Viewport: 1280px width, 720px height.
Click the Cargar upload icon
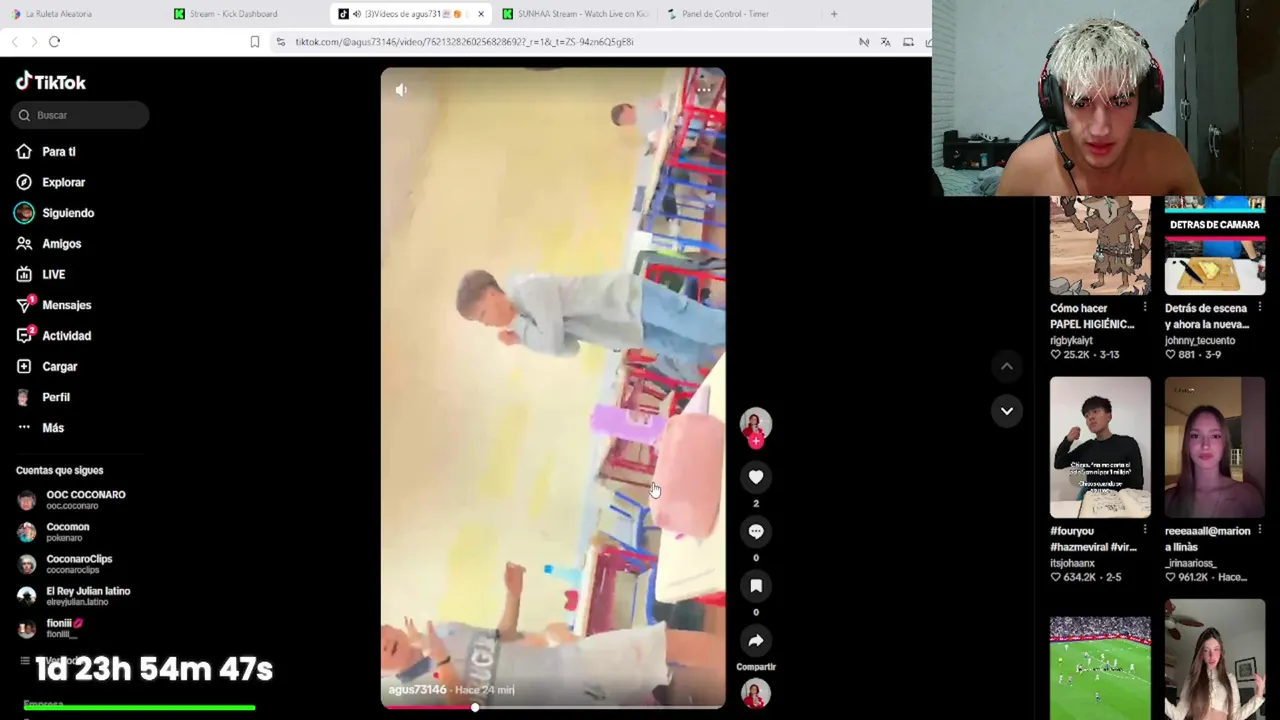[24, 367]
